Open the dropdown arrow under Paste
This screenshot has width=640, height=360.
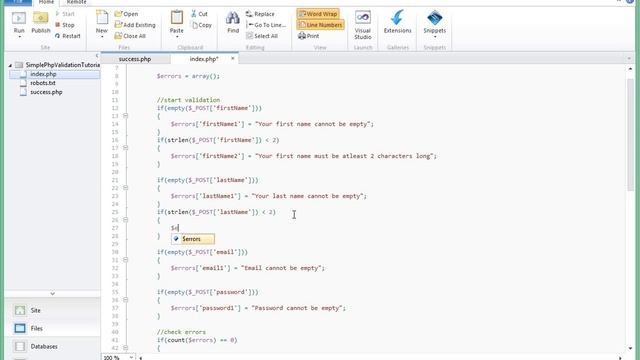pos(177,37)
